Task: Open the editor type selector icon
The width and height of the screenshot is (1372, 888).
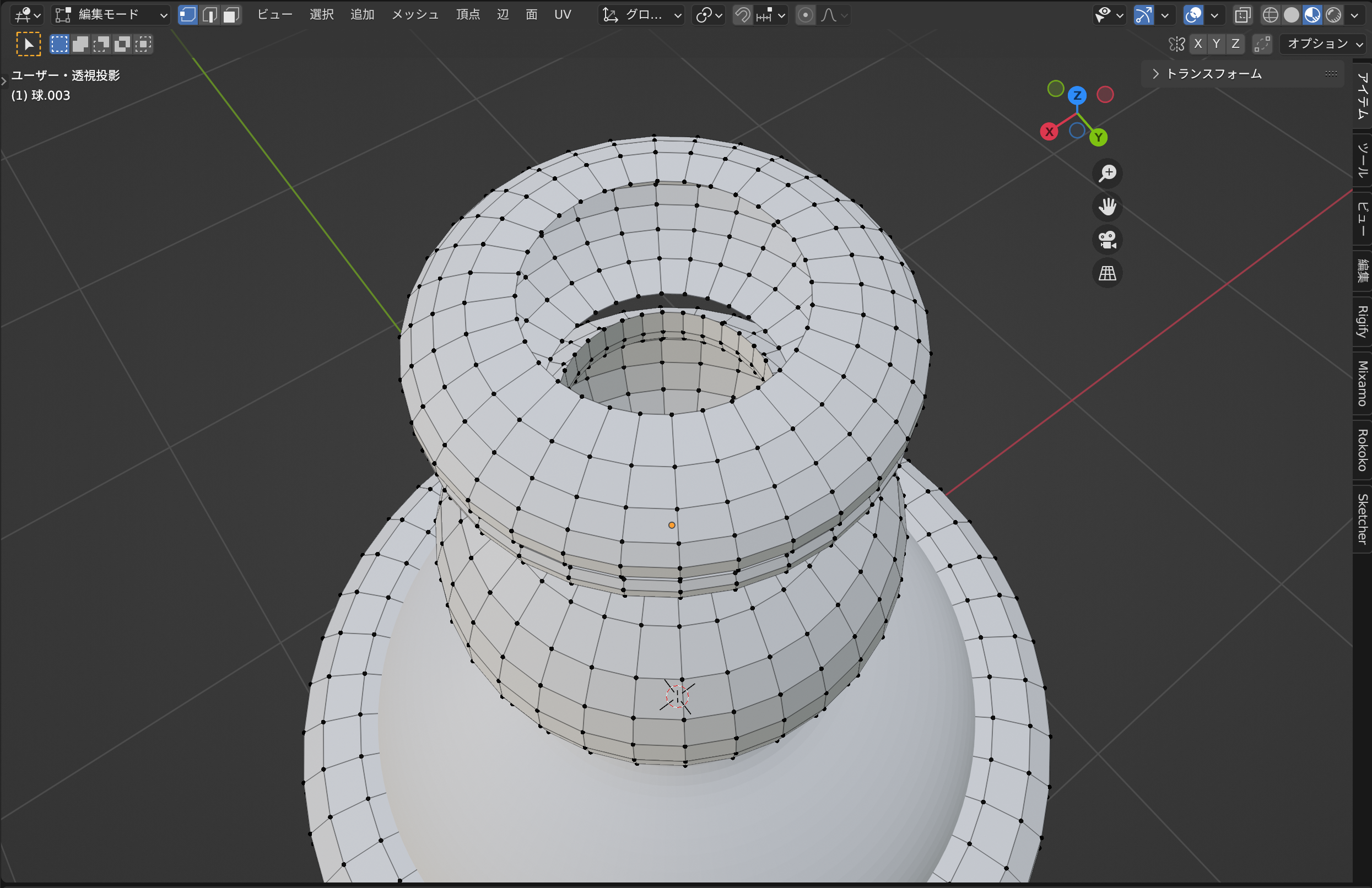Action: point(26,15)
